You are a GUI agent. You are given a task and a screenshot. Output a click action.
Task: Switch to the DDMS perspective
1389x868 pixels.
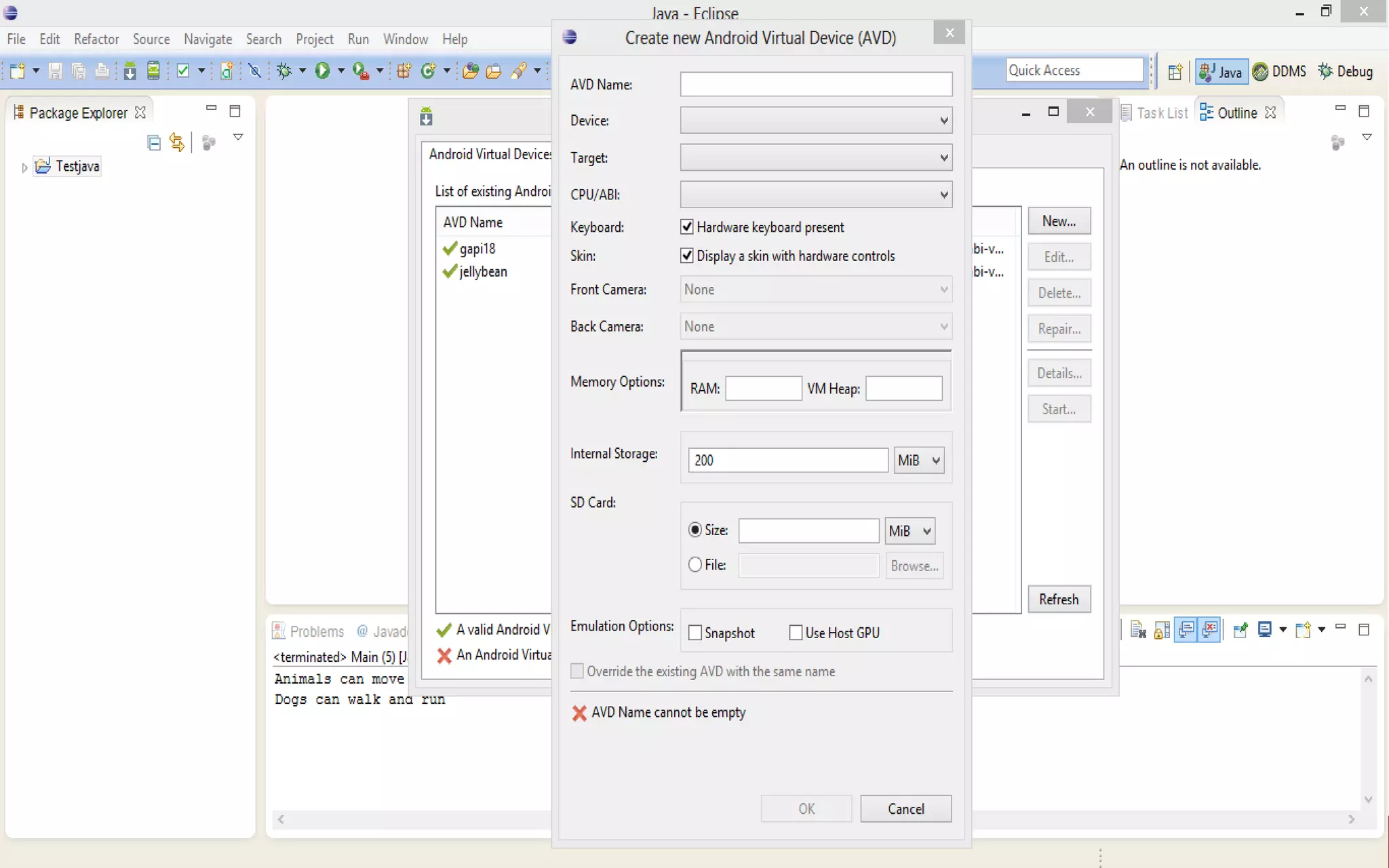(1280, 71)
